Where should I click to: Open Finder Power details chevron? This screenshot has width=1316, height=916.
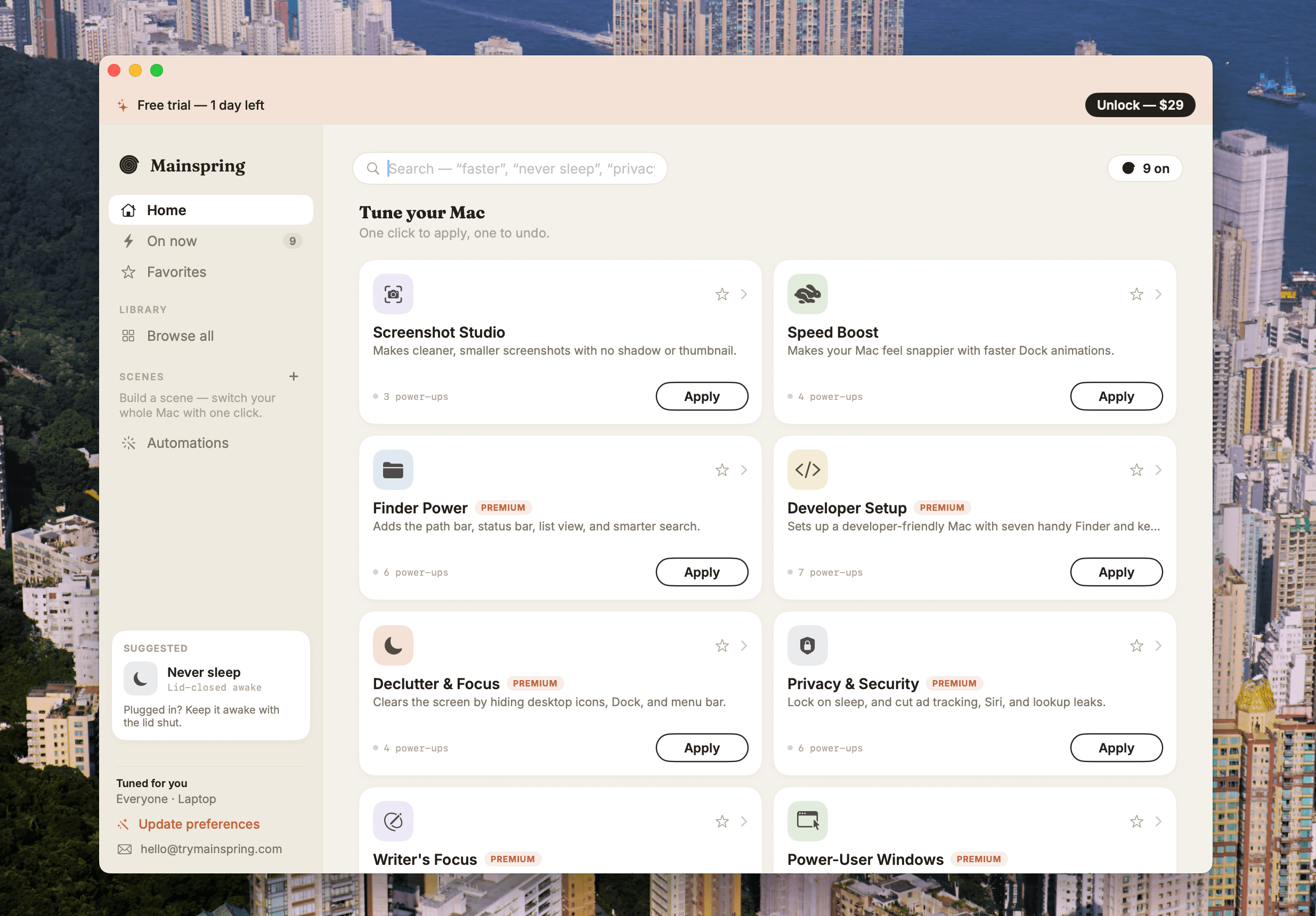744,470
